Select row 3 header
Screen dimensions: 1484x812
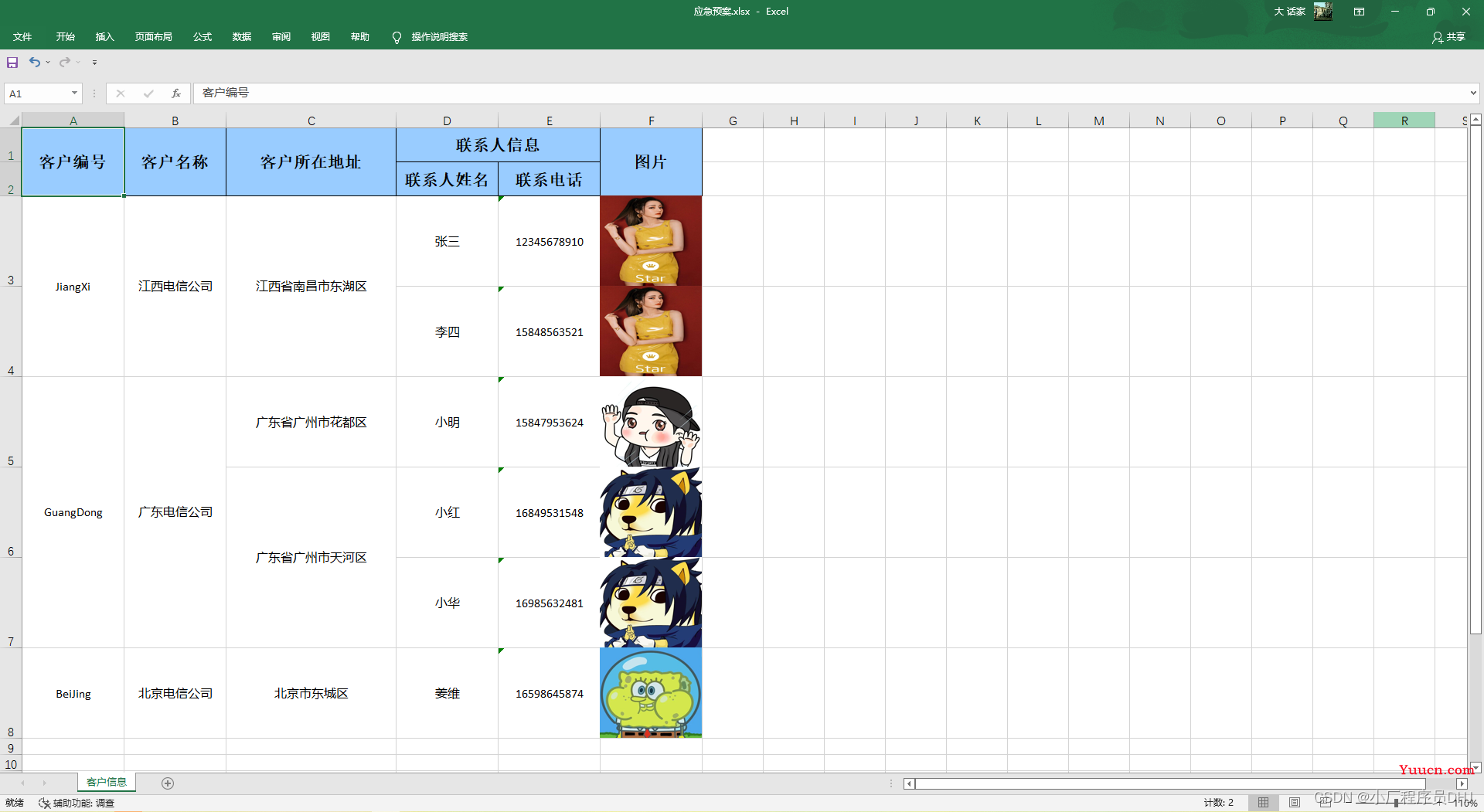click(11, 241)
